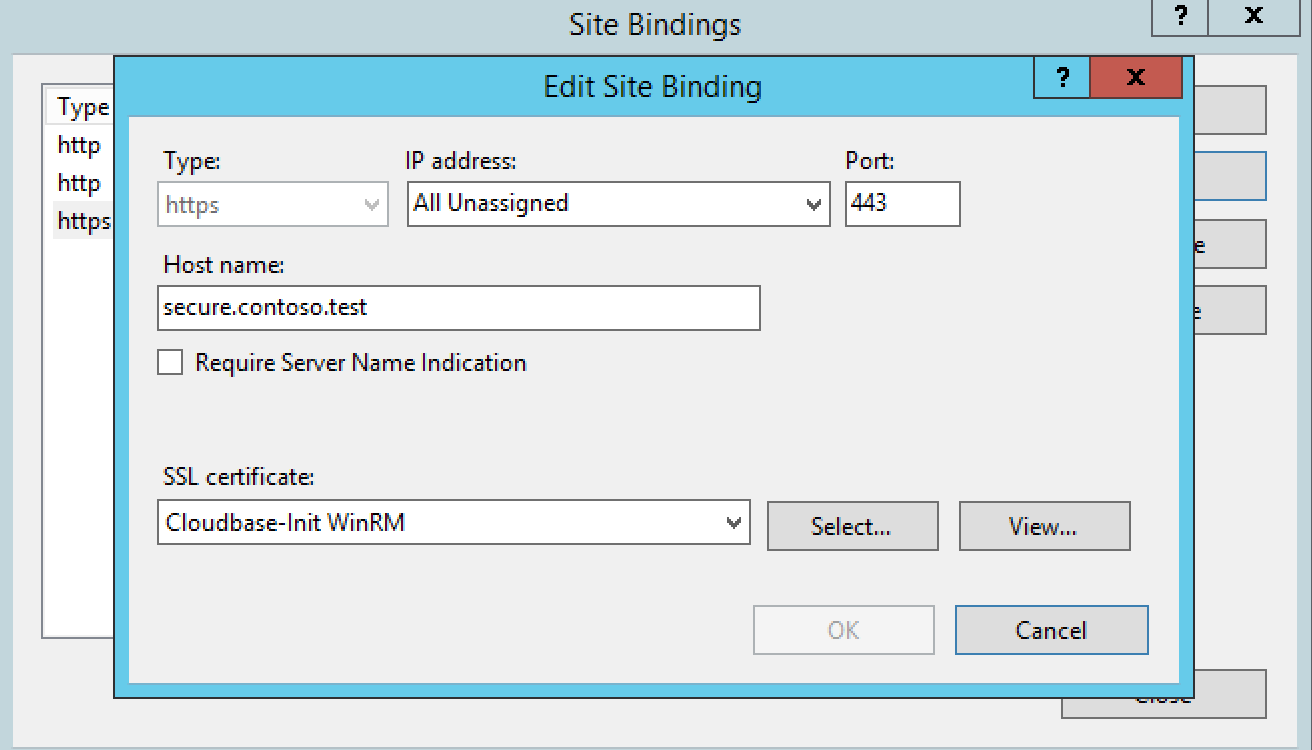Select the https binding in the list
The height and width of the screenshot is (750, 1312).
click(x=82, y=221)
